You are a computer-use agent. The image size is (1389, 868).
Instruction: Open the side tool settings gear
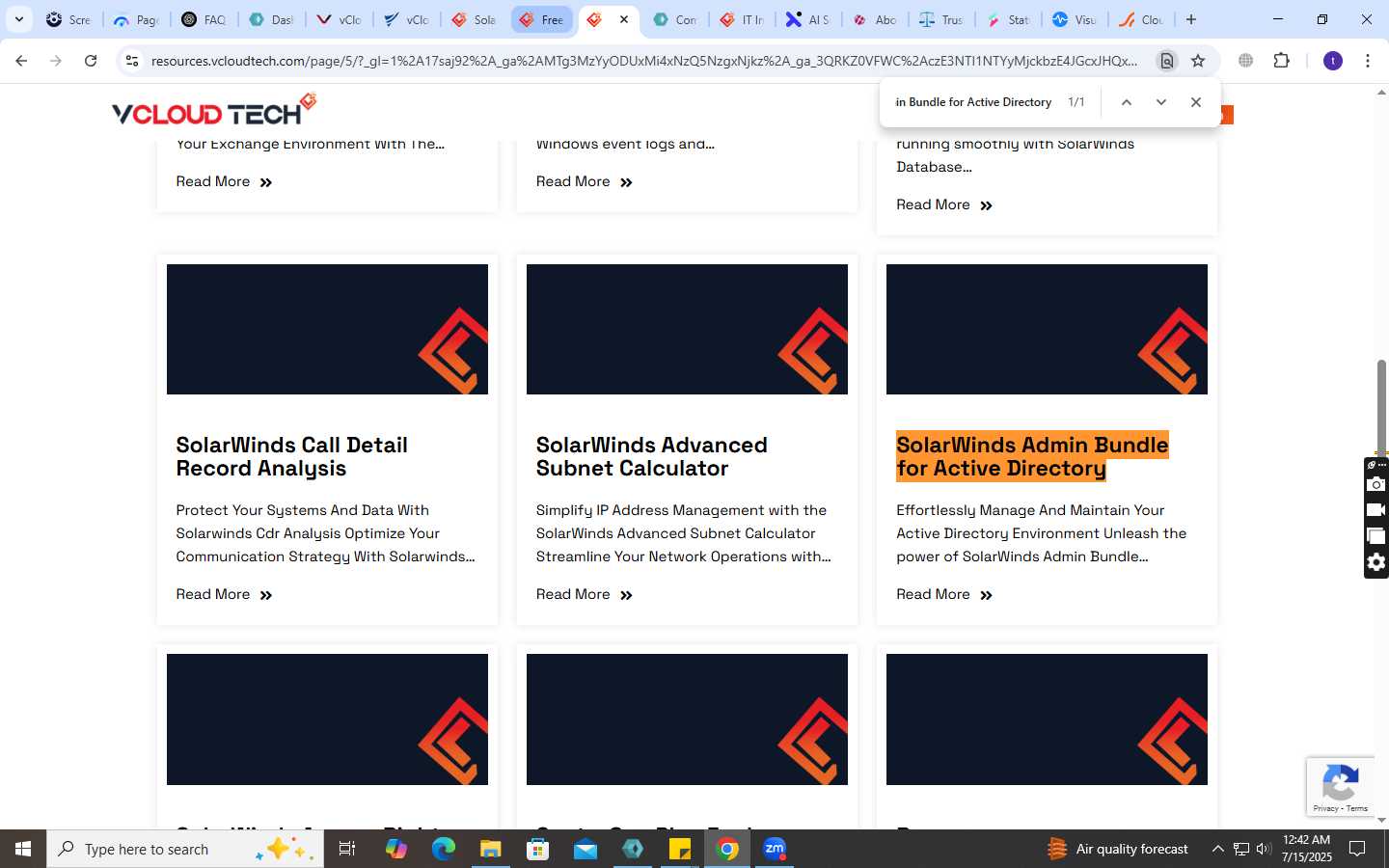1376,562
